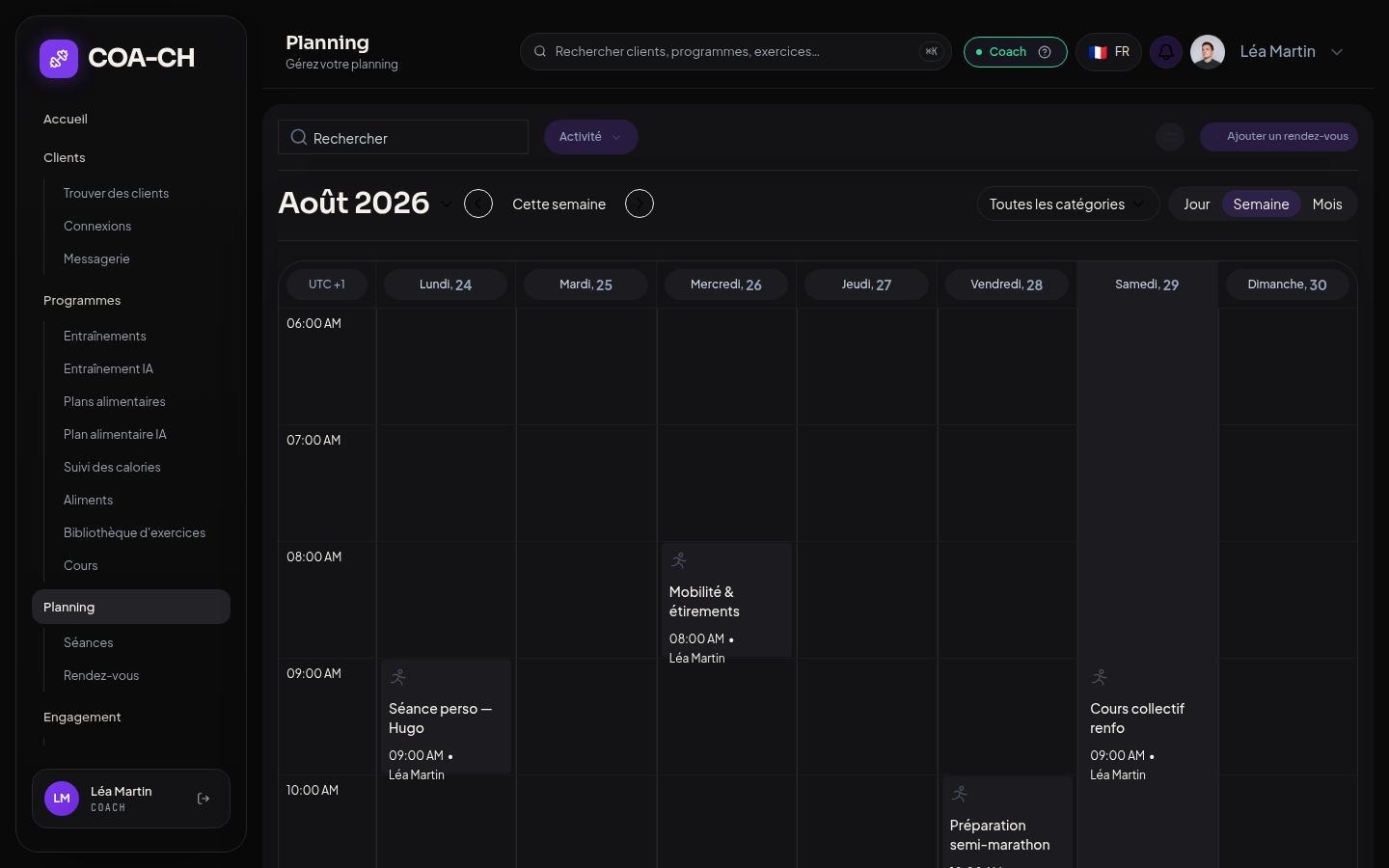Click the LM avatar in sidebar

coord(62,799)
